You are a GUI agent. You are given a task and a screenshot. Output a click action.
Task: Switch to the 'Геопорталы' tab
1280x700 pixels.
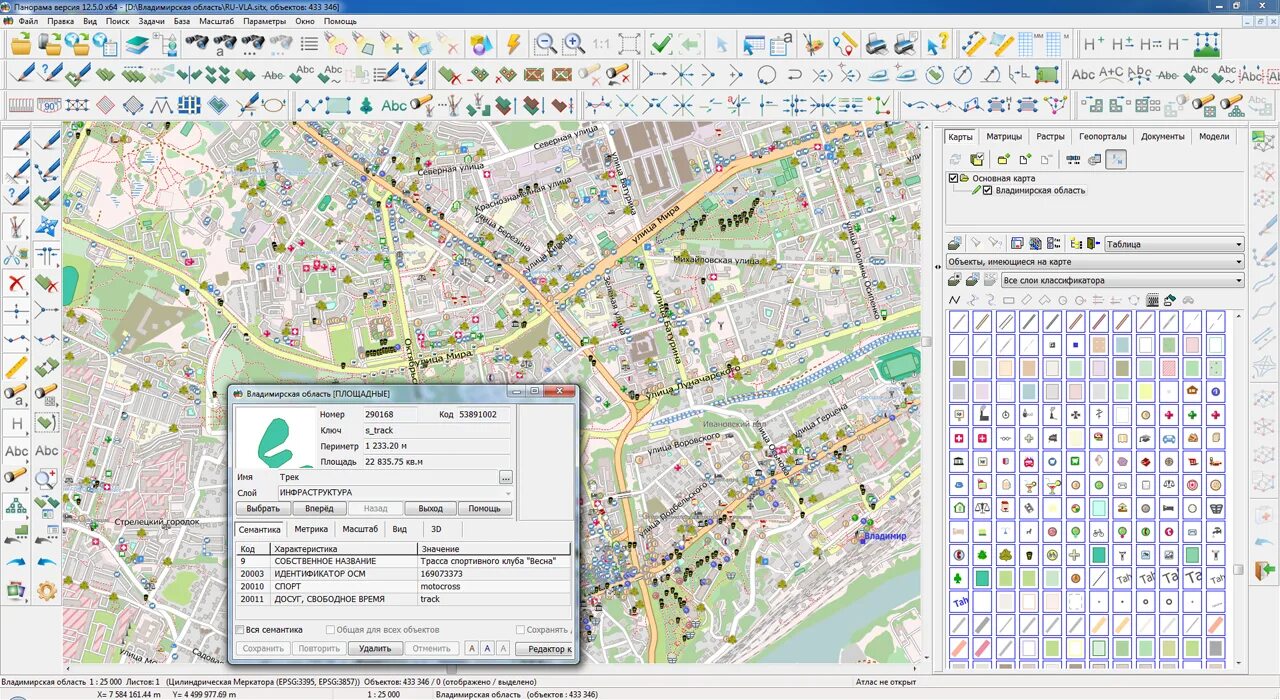tap(1102, 136)
